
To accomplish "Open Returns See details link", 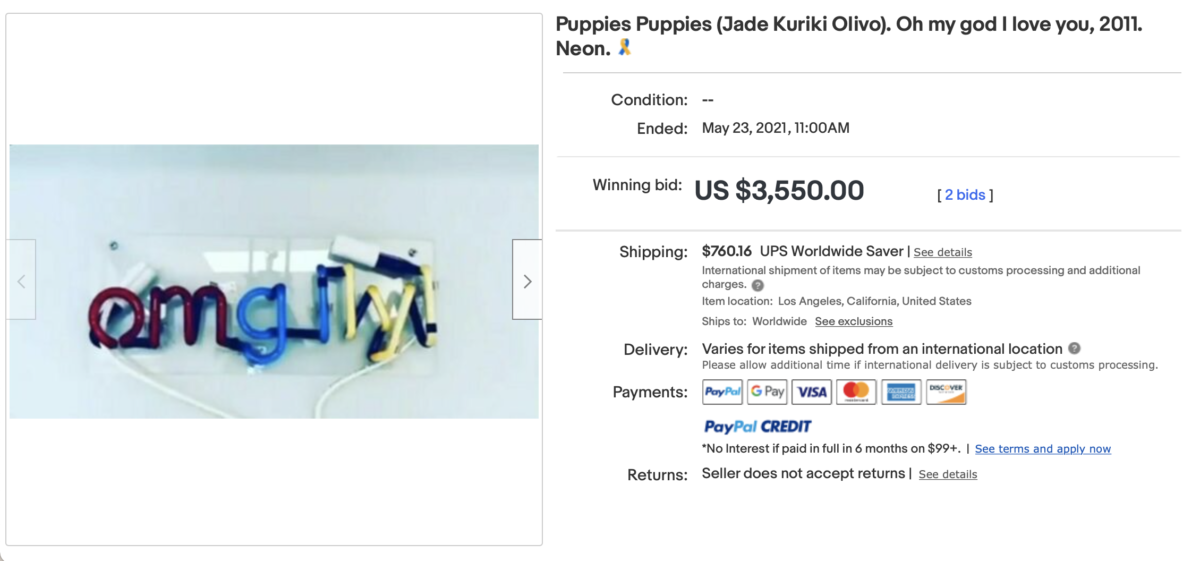I will [x=947, y=474].
